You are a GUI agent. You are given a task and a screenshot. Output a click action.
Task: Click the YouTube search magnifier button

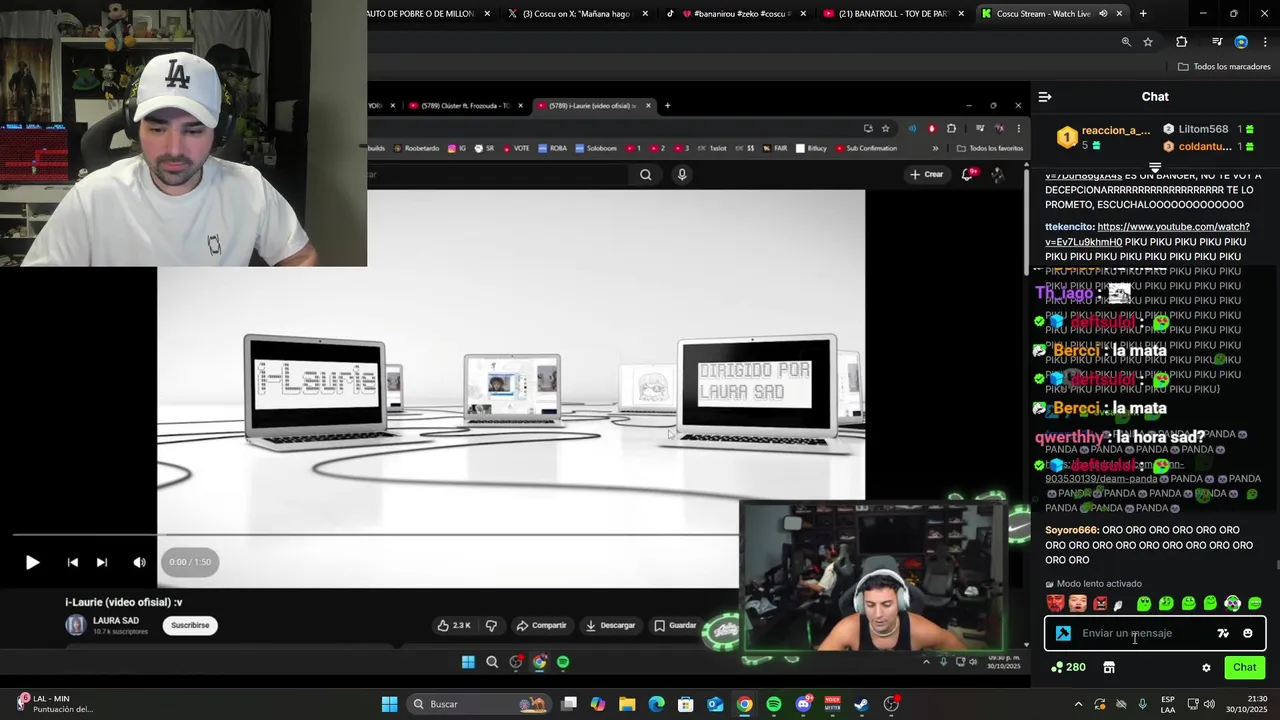(645, 174)
